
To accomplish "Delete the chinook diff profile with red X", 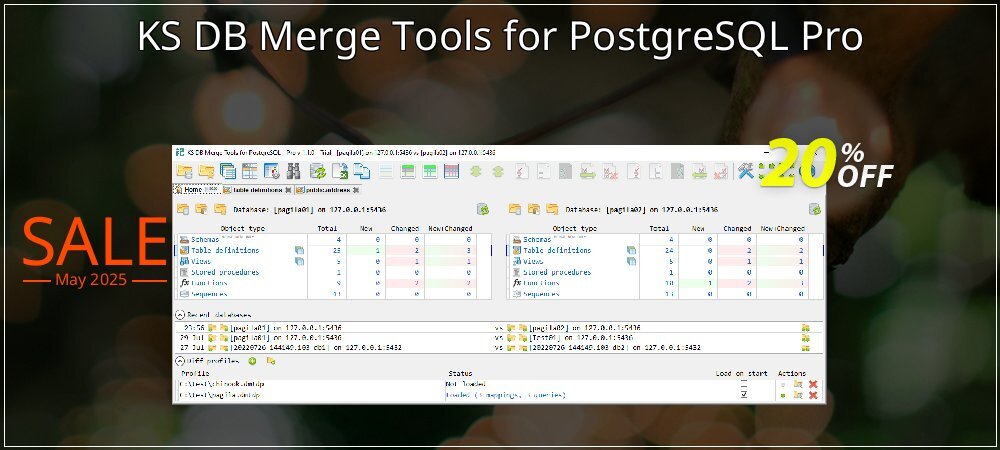I will [813, 384].
